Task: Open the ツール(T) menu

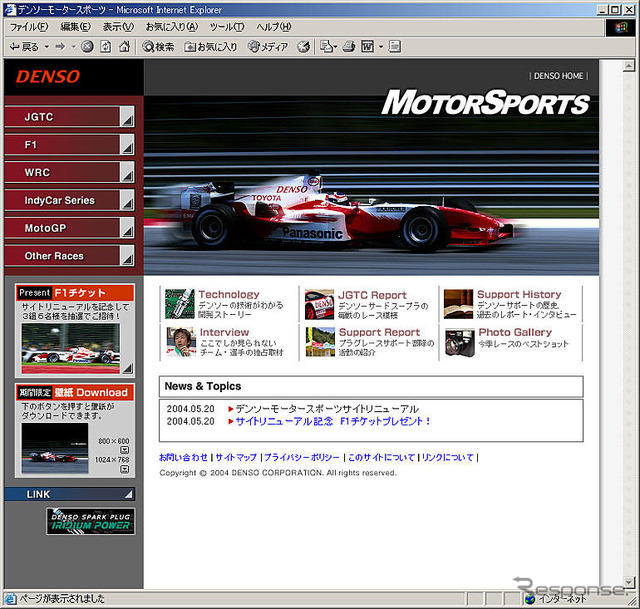Action: click(x=227, y=27)
